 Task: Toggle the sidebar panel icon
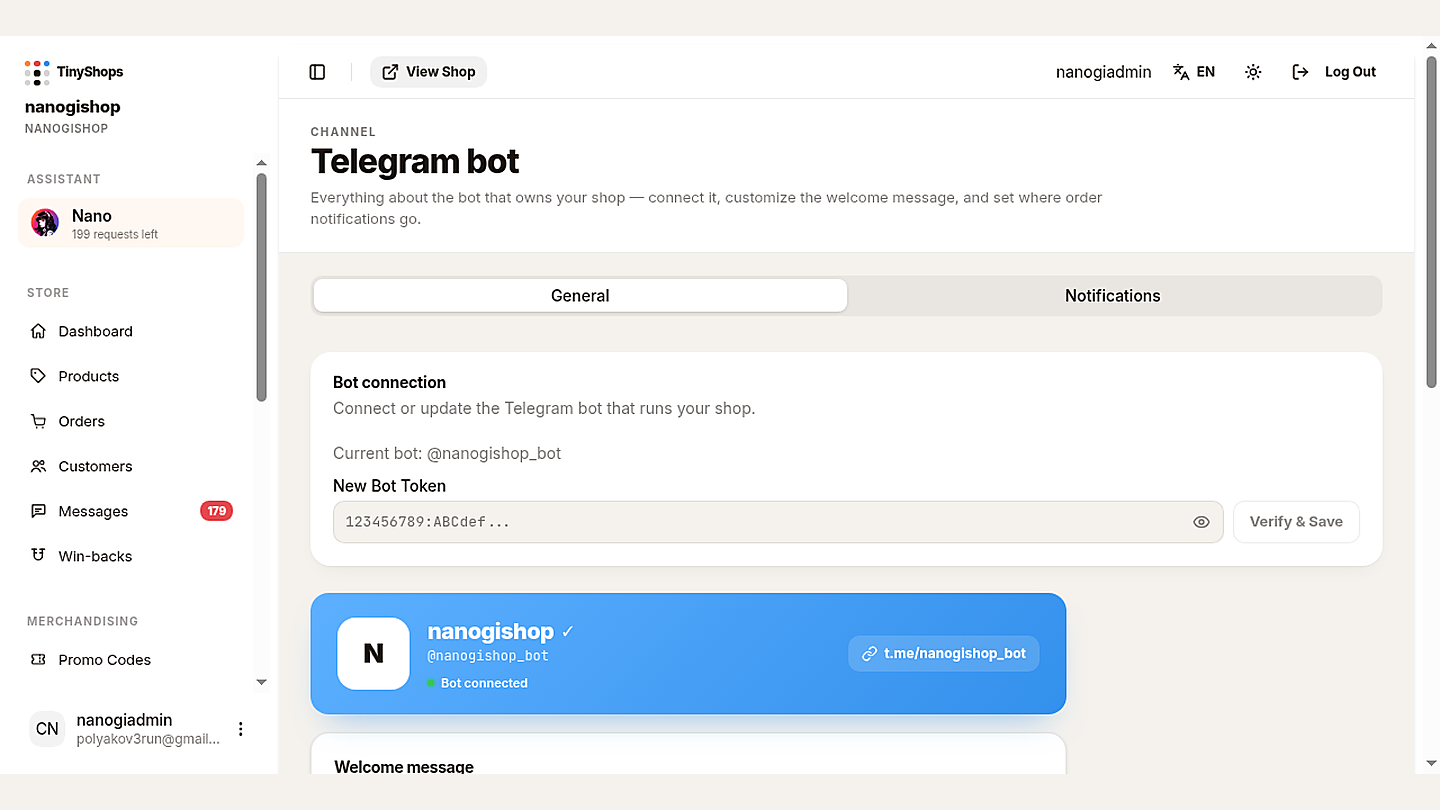(x=317, y=72)
